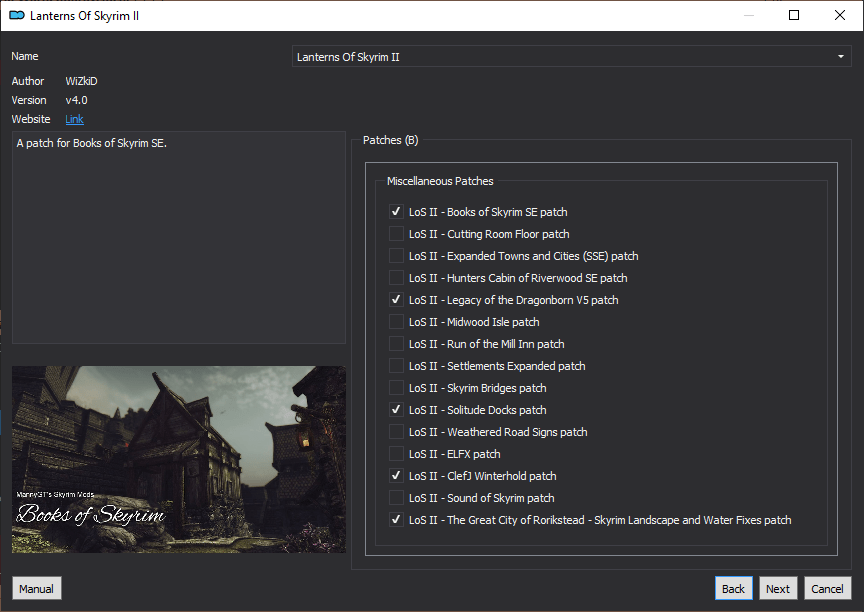This screenshot has width=864, height=612.
Task: Check the ELFX patch checkbox
Action: pos(396,454)
